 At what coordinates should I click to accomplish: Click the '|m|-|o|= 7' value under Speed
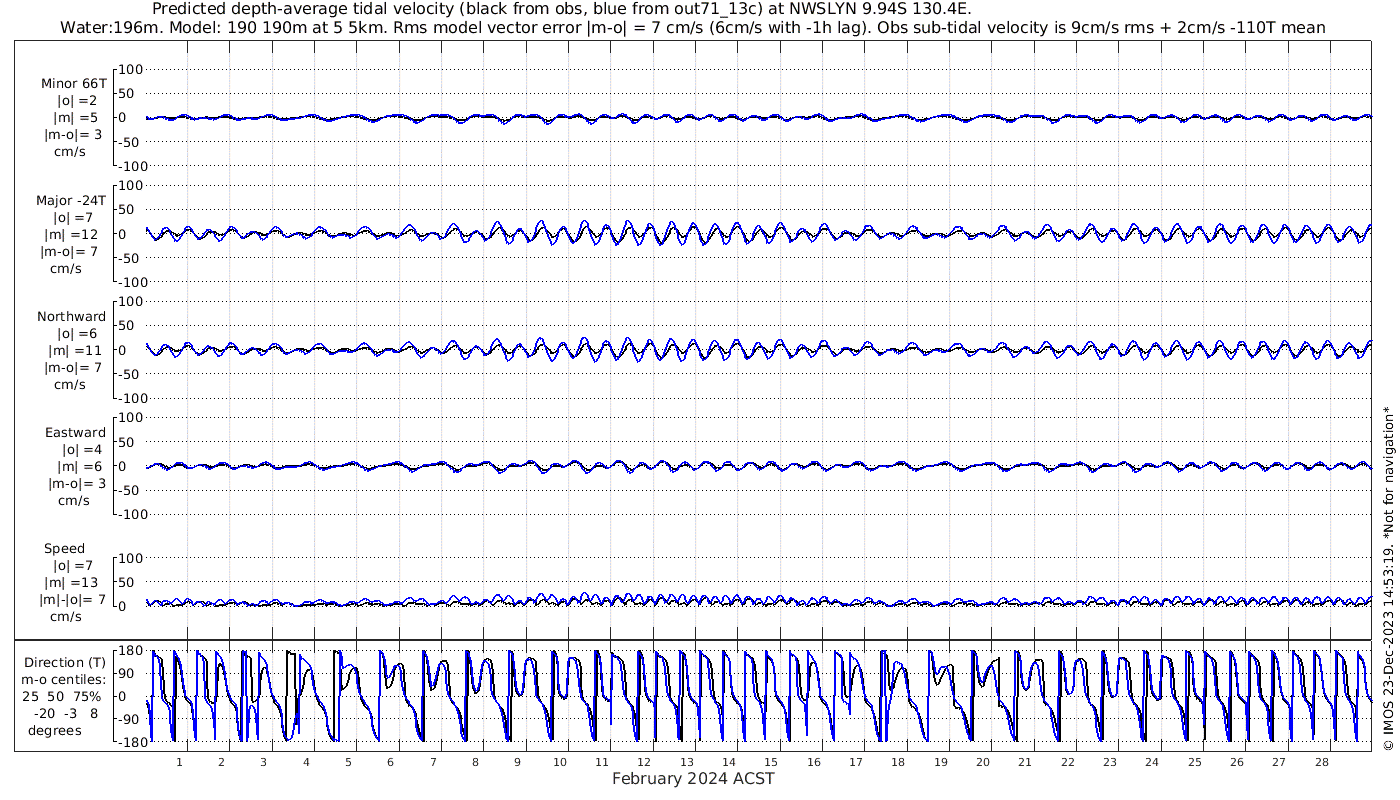(x=72, y=600)
